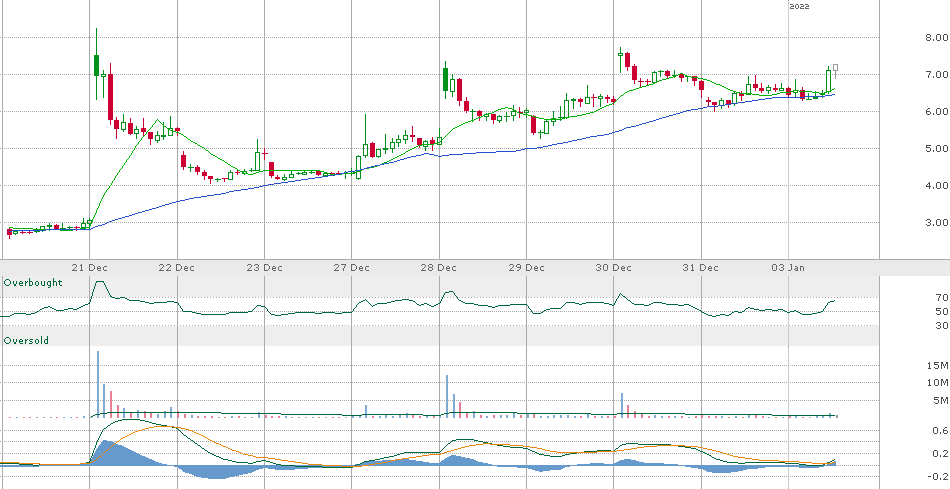
Task: Click the first green candle of 21 Dec
Action: [x=96, y=65]
